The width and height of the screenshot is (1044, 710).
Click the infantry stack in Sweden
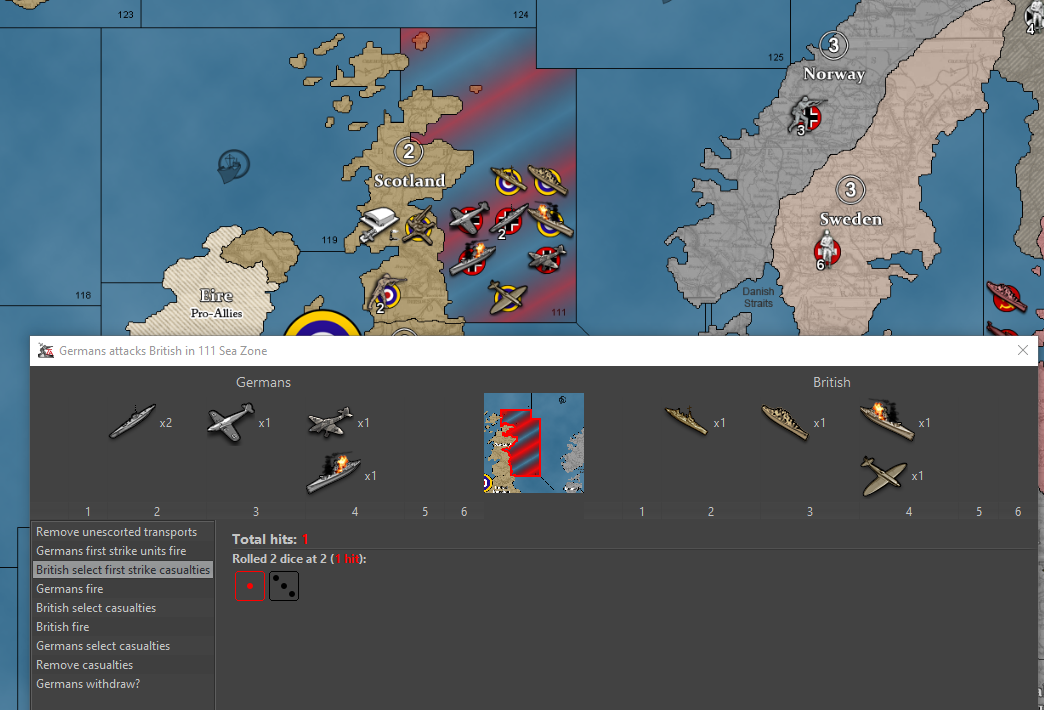828,248
